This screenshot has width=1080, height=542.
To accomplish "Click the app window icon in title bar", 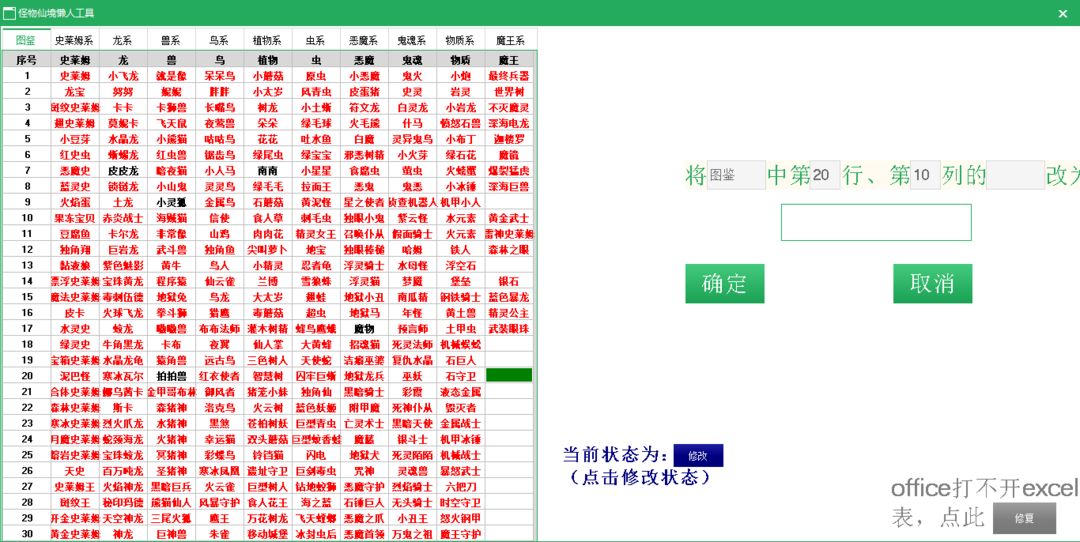I will [10, 12].
